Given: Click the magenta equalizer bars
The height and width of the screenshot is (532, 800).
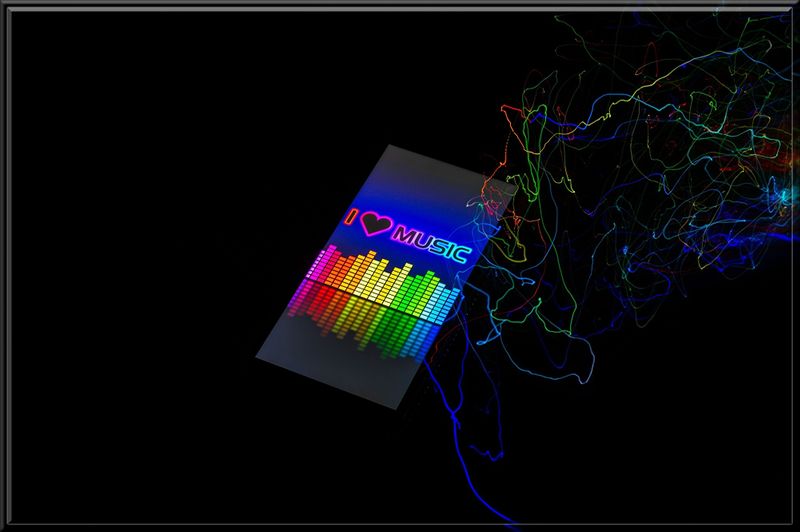Looking at the screenshot, I should point(321,268).
